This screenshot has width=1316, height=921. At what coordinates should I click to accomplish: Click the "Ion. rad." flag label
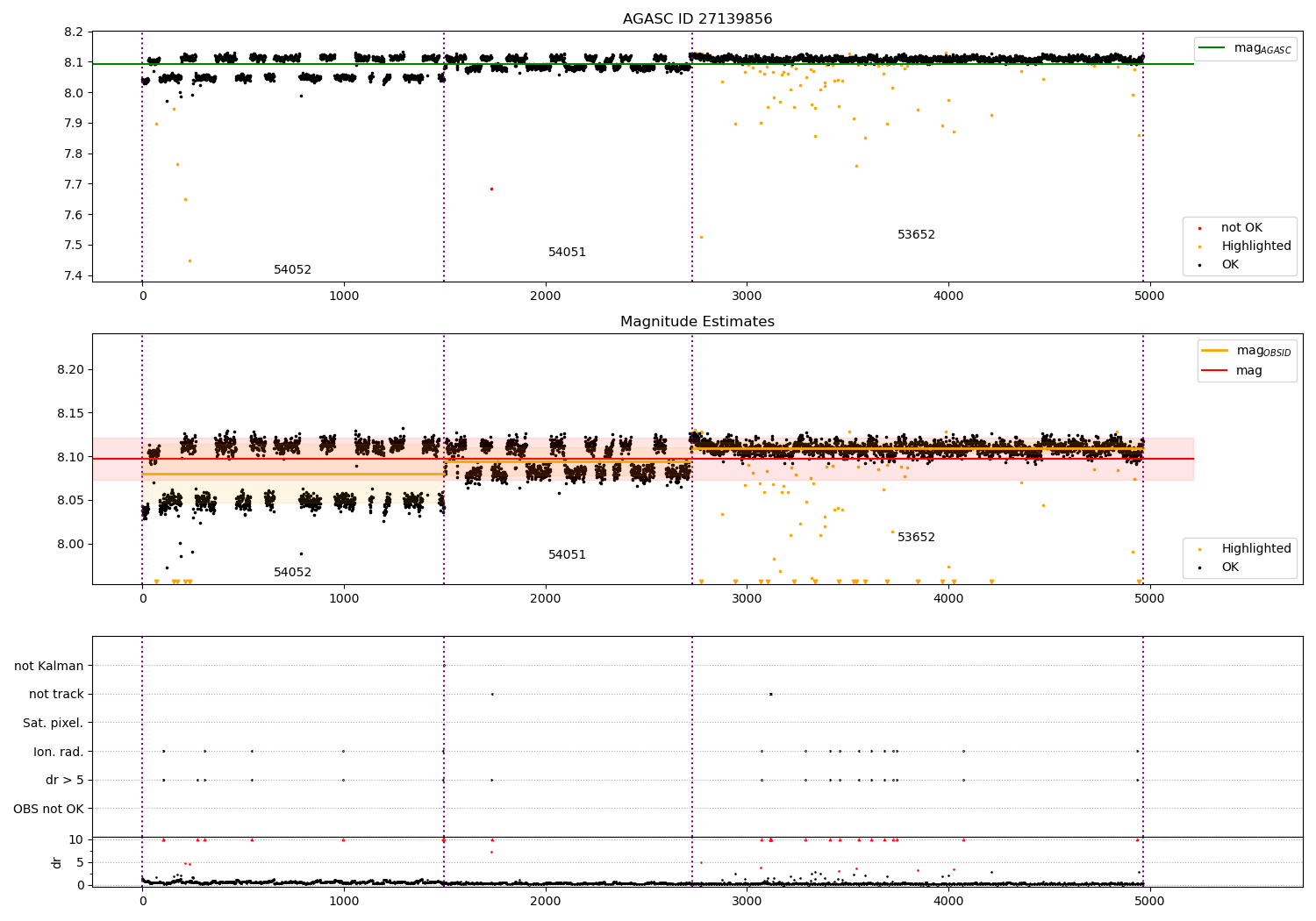(59, 752)
